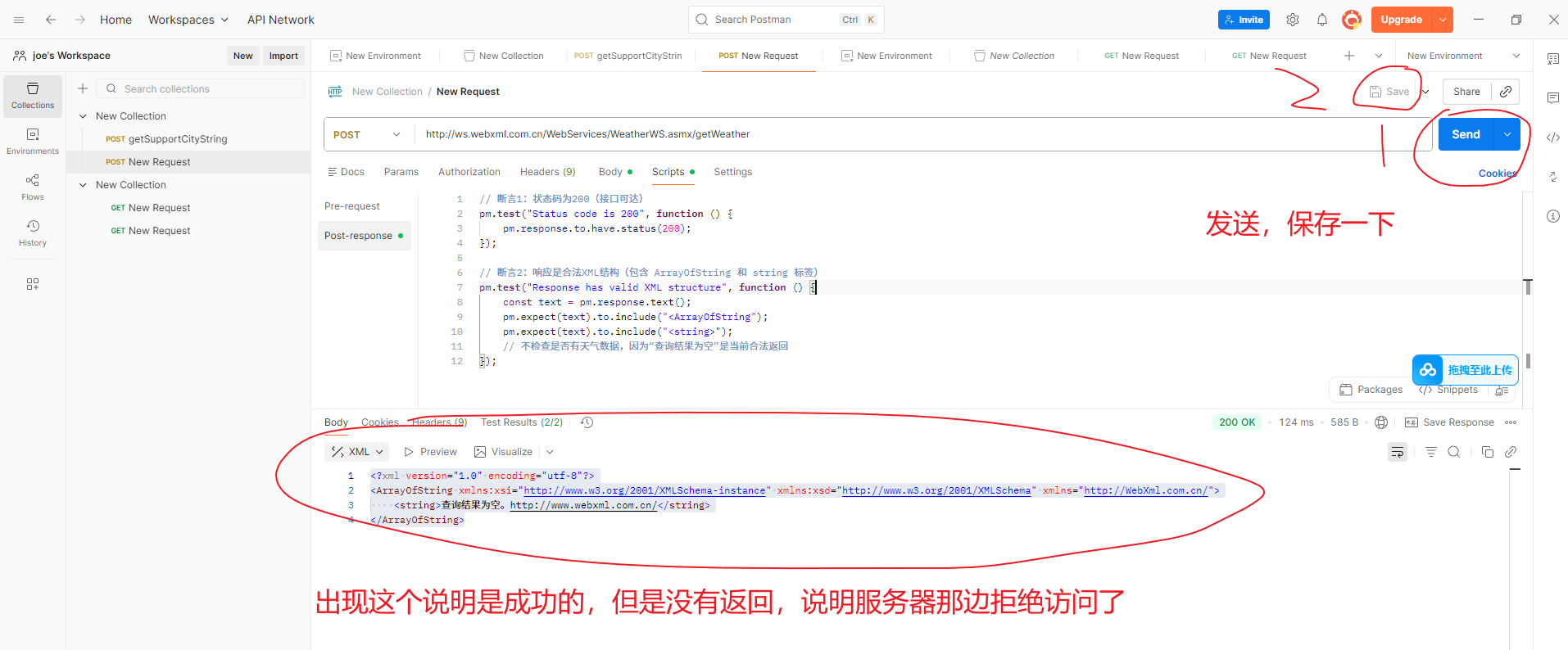Click the Share button
Viewport: 1568px width, 650px height.
point(1467,92)
